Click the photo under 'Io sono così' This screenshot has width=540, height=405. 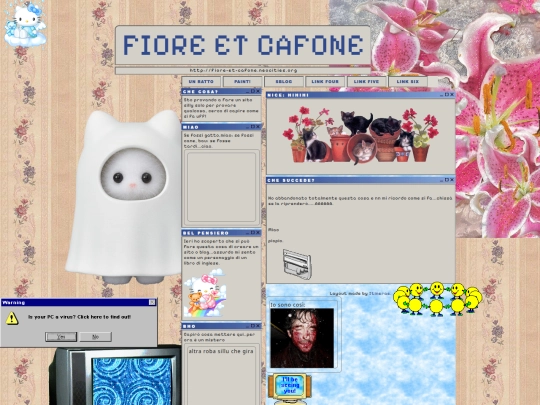[302, 338]
